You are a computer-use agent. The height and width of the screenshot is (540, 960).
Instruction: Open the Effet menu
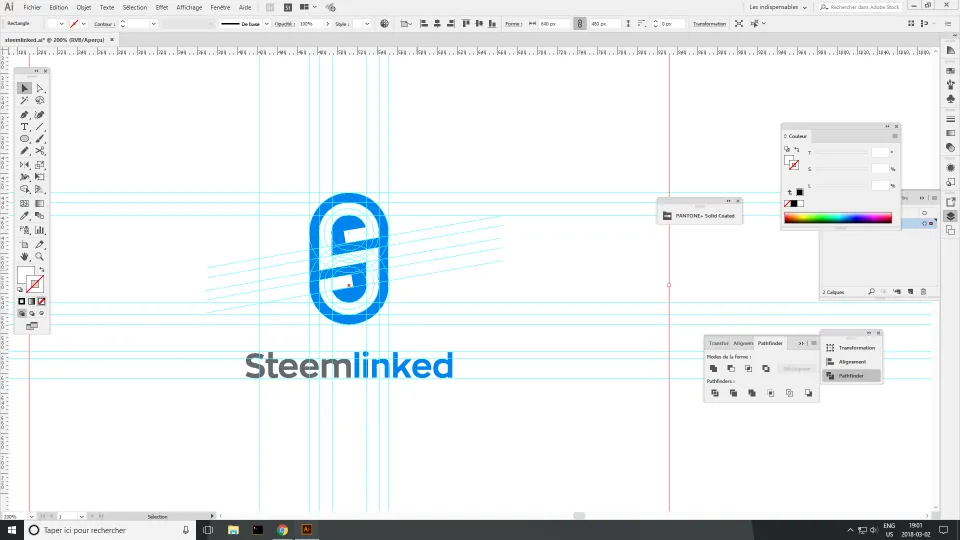point(162,7)
